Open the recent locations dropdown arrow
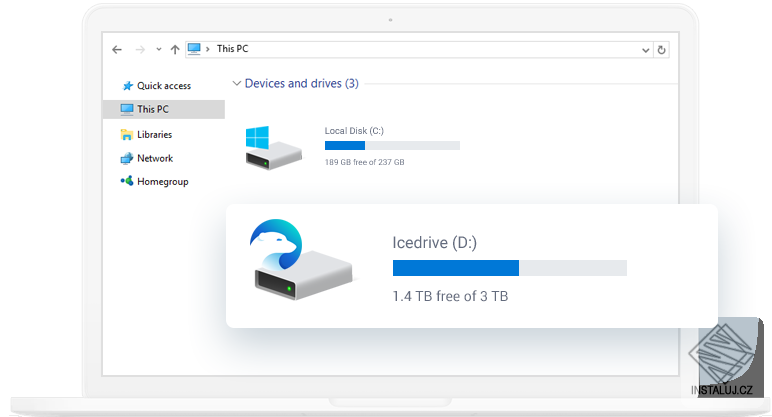Viewport: 772px width, 417px height. [x=159, y=49]
